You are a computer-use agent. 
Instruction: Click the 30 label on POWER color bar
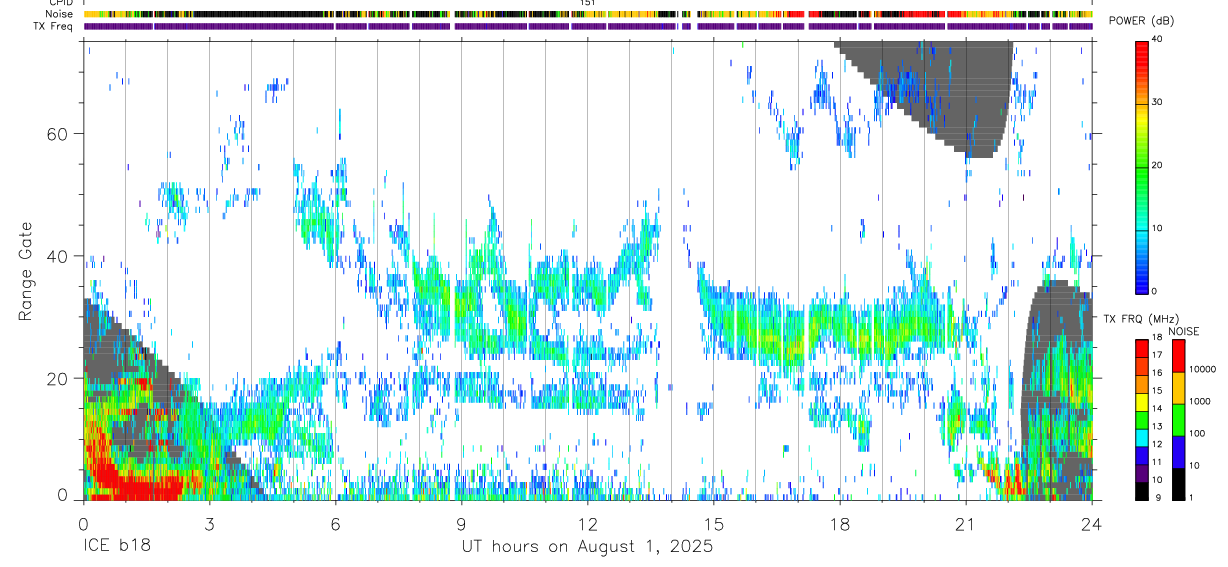click(x=1155, y=103)
